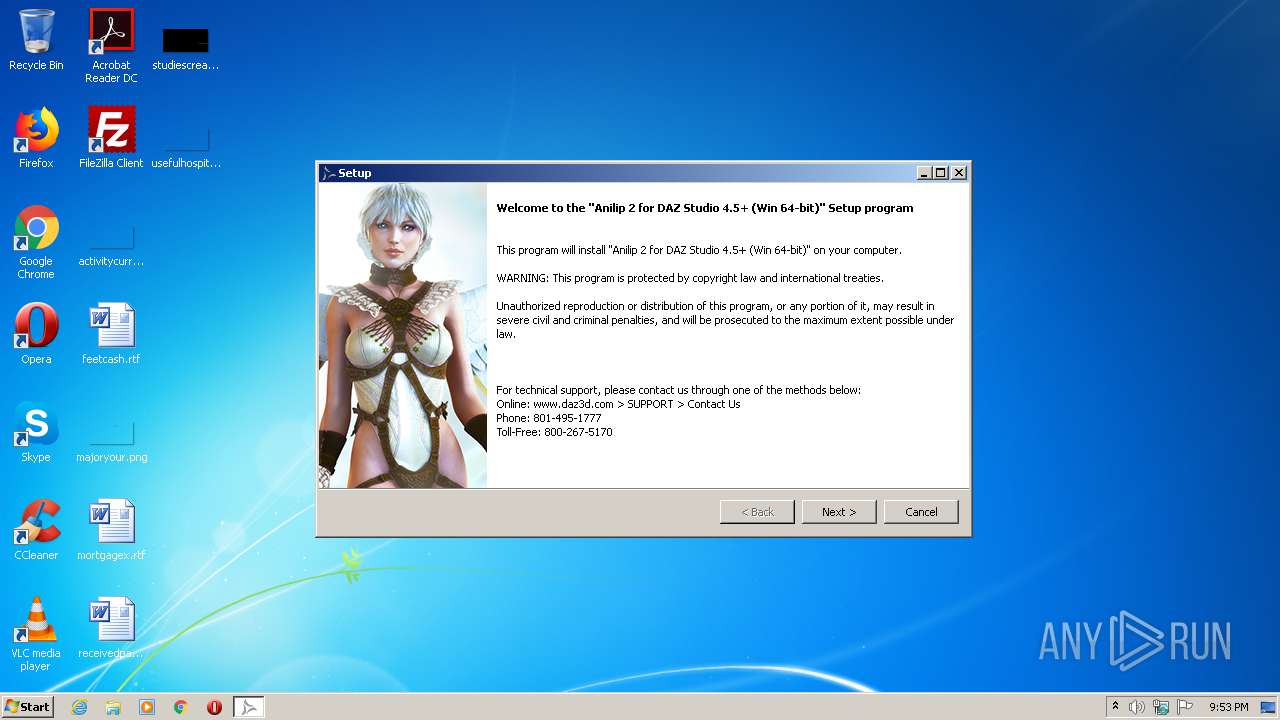Screen dimensions: 1280x720
Task: Select the activitycurr… desktop file
Action: point(111,243)
